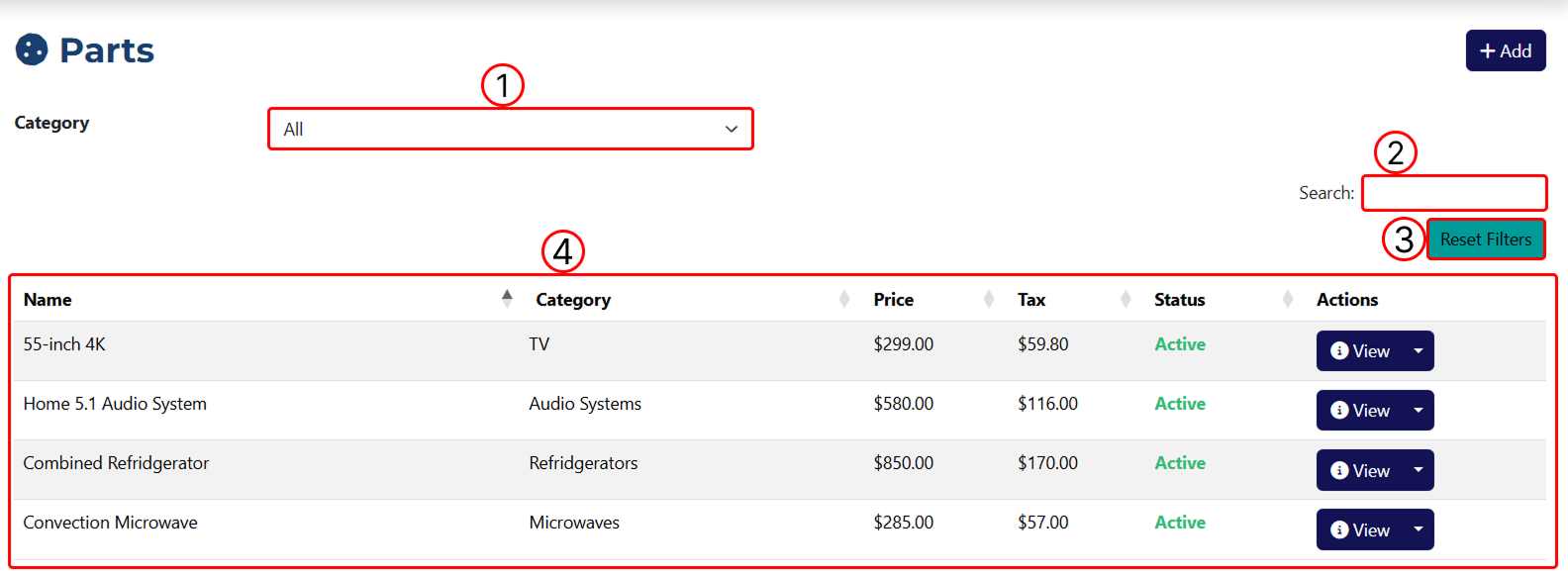This screenshot has width=1568, height=576.
Task: Sort table by Category column
Action: click(573, 300)
